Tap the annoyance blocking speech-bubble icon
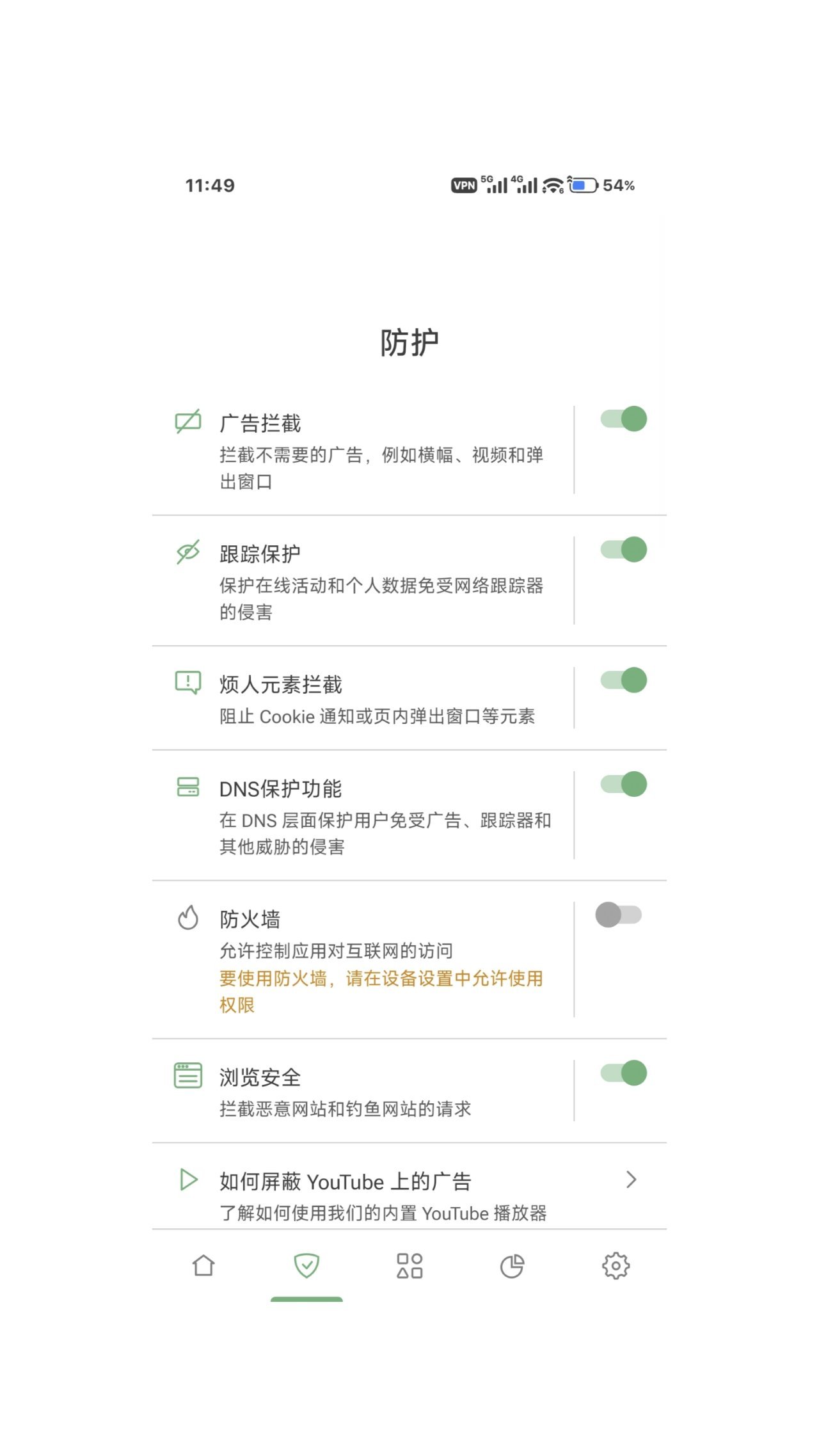The width and height of the screenshot is (819, 1456). pos(188,682)
